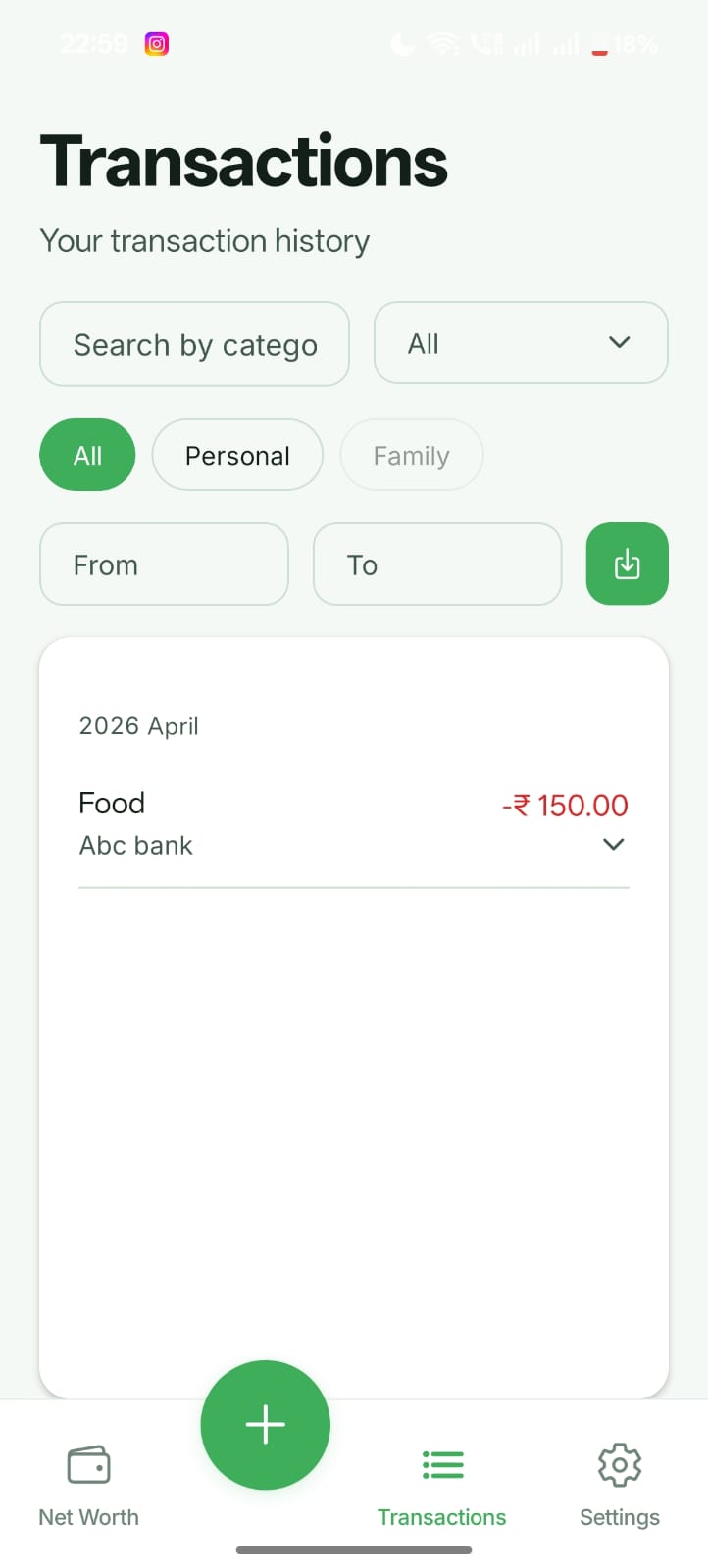Screen dimensions: 708x1568
Task: Tap the Instagram notification icon
Action: coord(157,44)
